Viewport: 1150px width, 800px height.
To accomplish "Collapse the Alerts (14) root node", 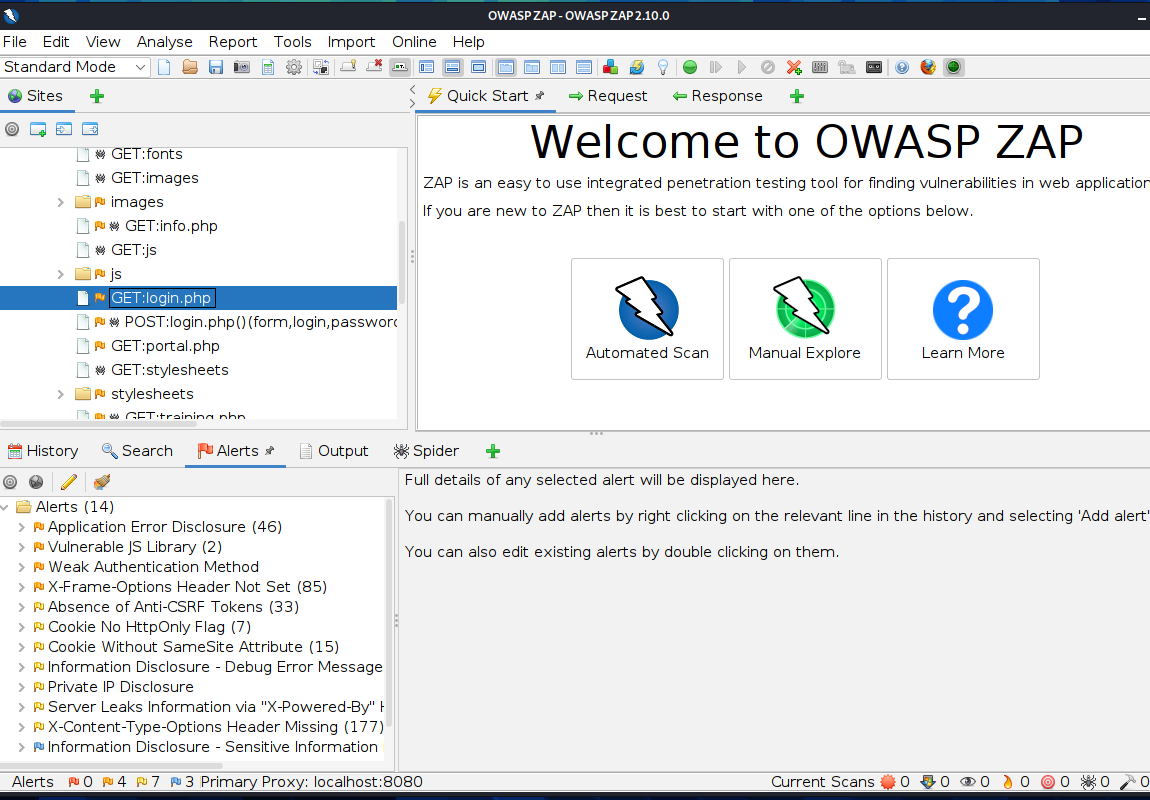I will 6,507.
